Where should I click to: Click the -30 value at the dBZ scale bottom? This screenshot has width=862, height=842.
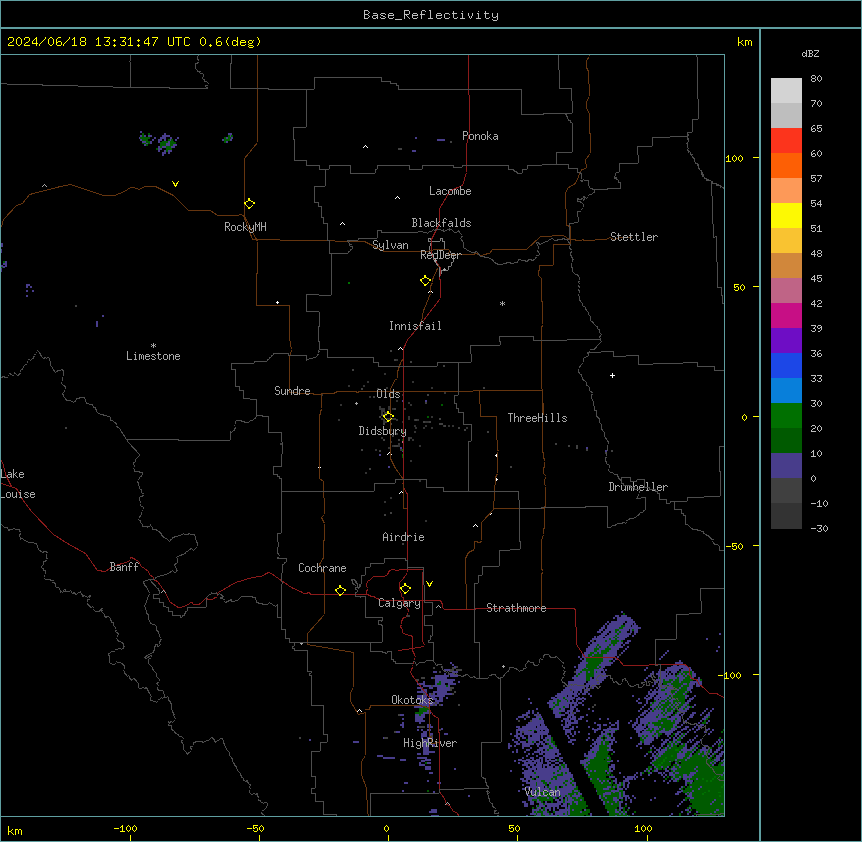pyautogui.click(x=819, y=528)
